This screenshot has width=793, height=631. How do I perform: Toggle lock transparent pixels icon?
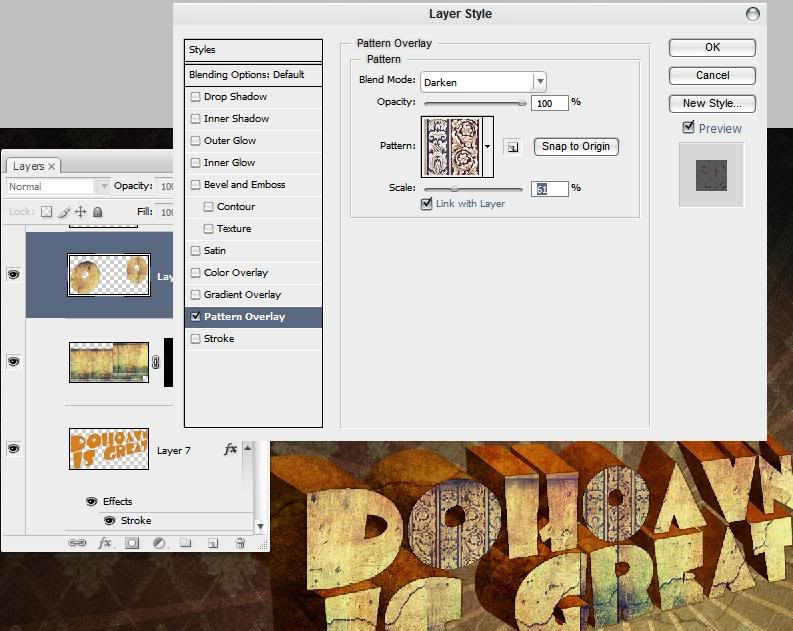[47, 211]
